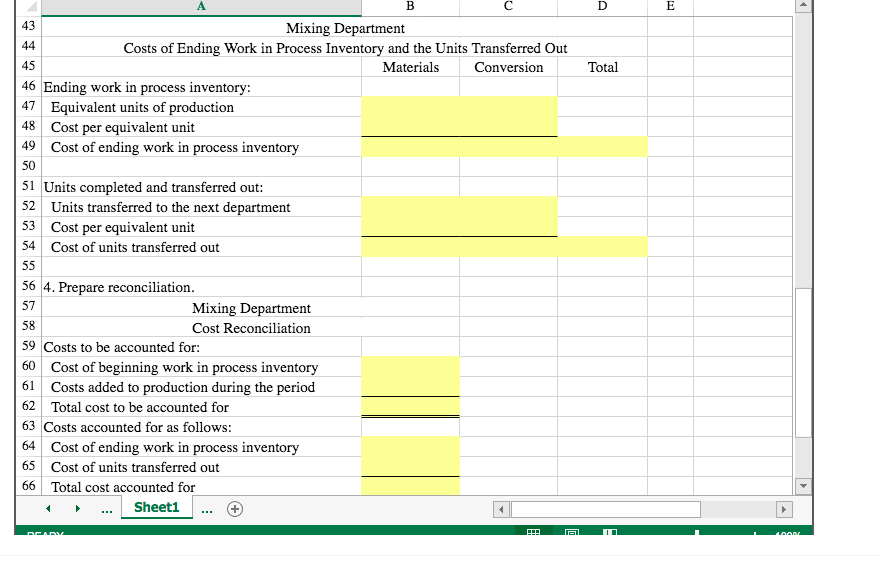Click the 'Mixing Department' title in row 43

click(345, 28)
